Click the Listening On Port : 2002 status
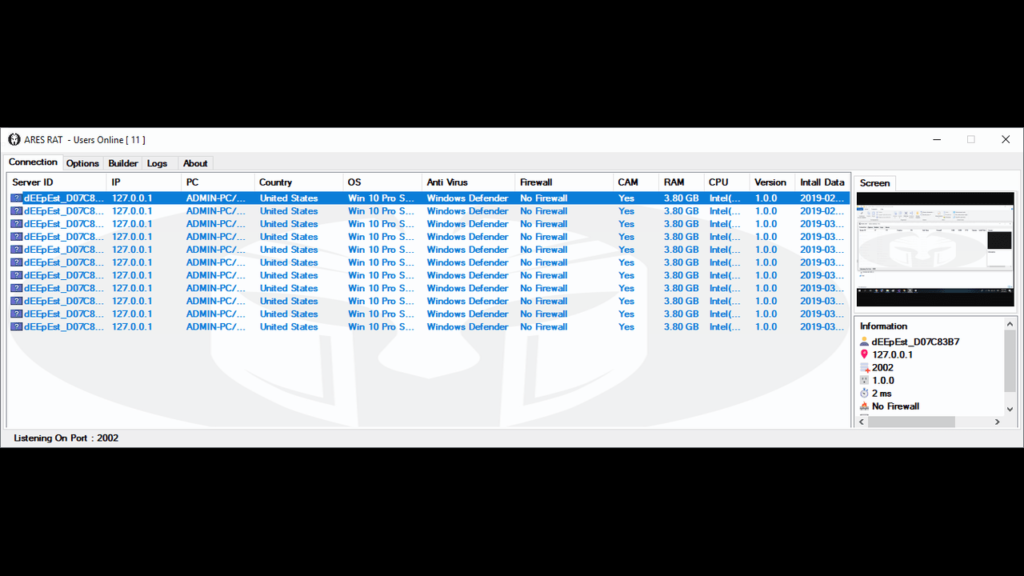 66,438
